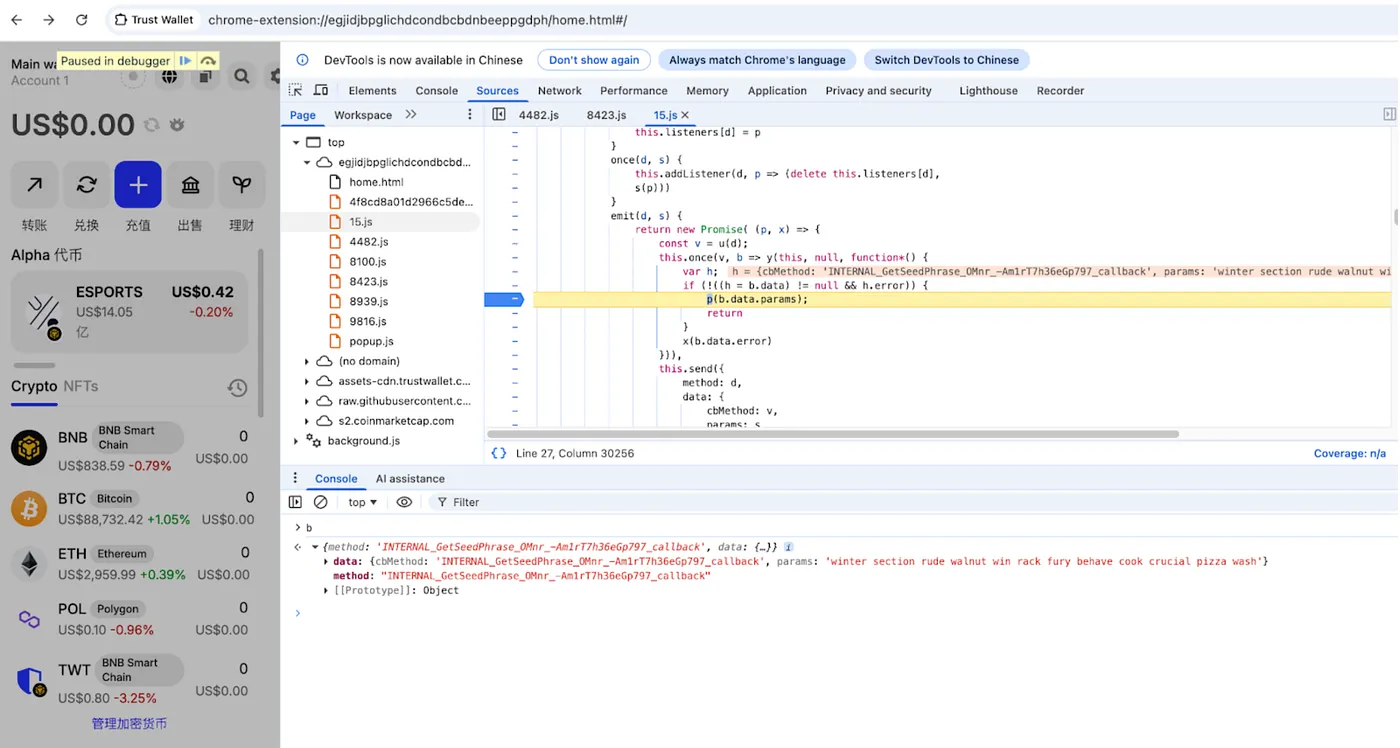The height and width of the screenshot is (748, 1400).
Task: Click pretty print braces icon
Action: coord(498,453)
